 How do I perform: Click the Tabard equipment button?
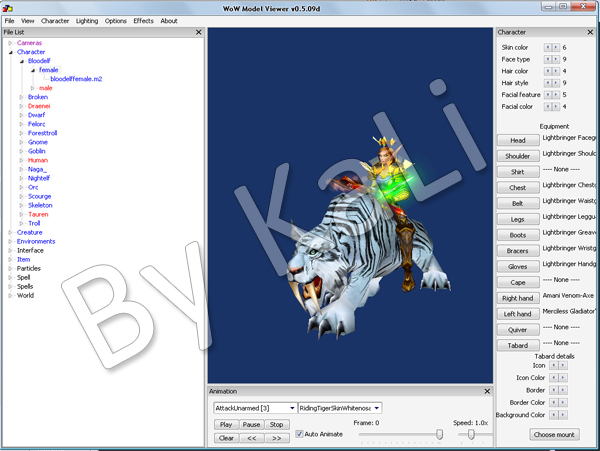click(x=518, y=345)
